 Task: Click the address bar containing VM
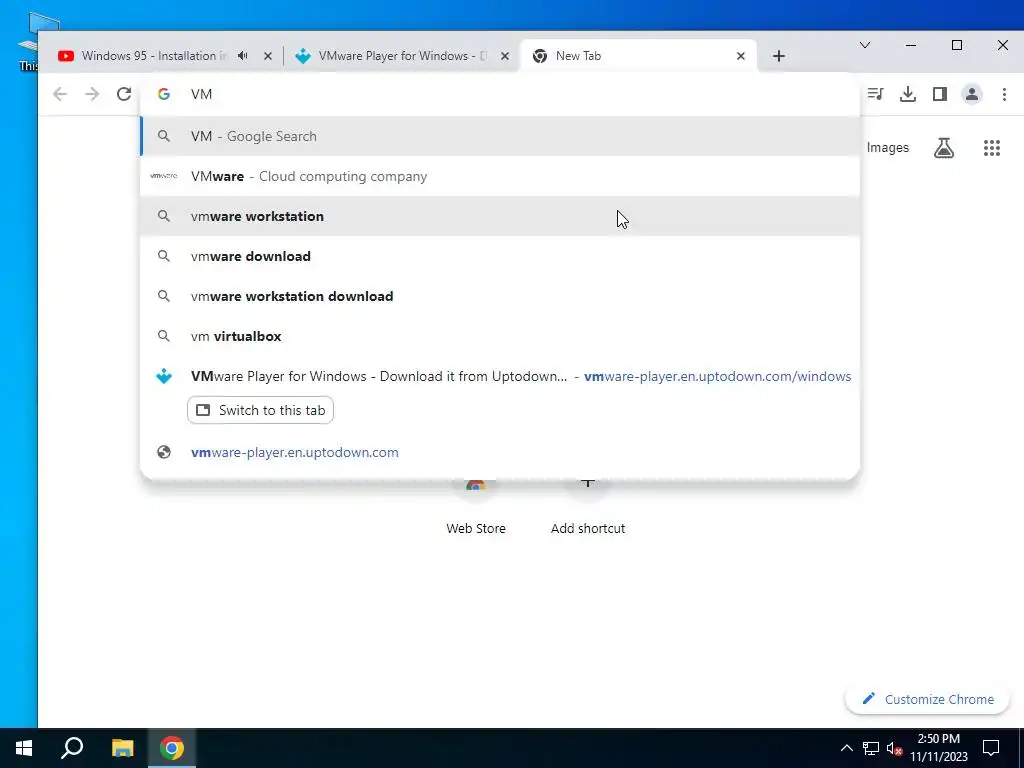[500, 94]
